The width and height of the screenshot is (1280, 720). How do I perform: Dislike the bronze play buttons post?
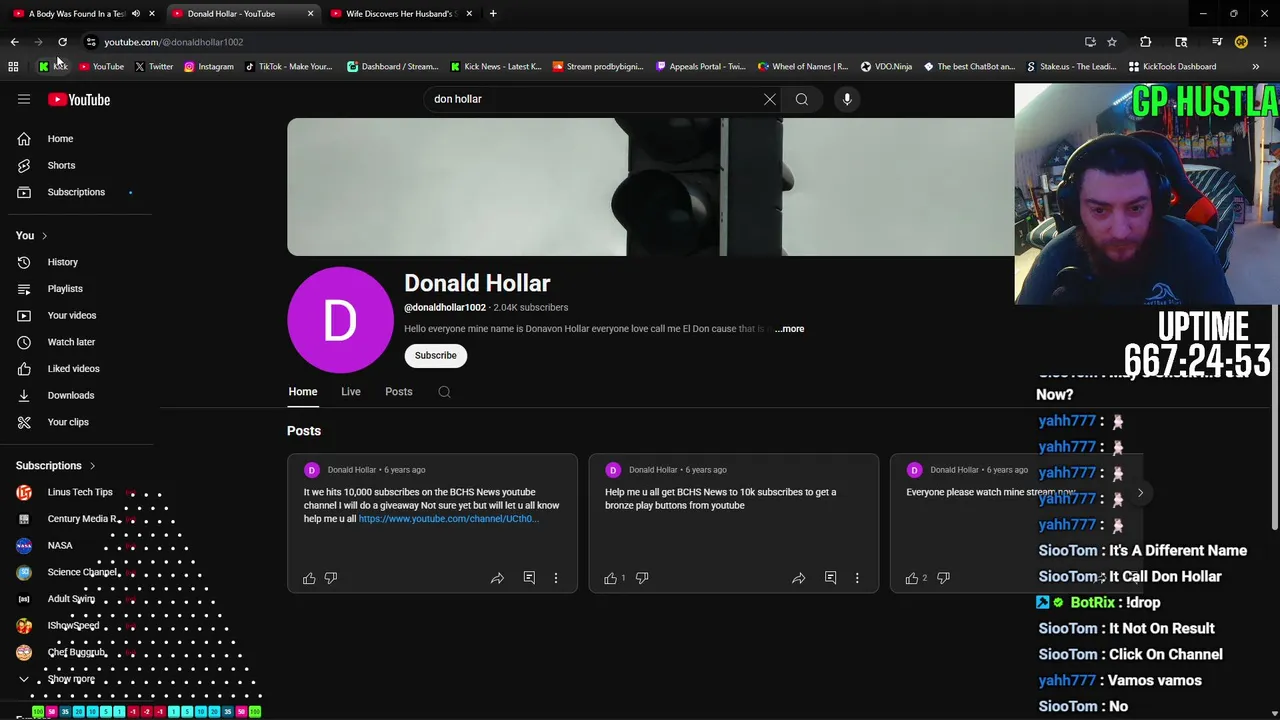point(642,578)
